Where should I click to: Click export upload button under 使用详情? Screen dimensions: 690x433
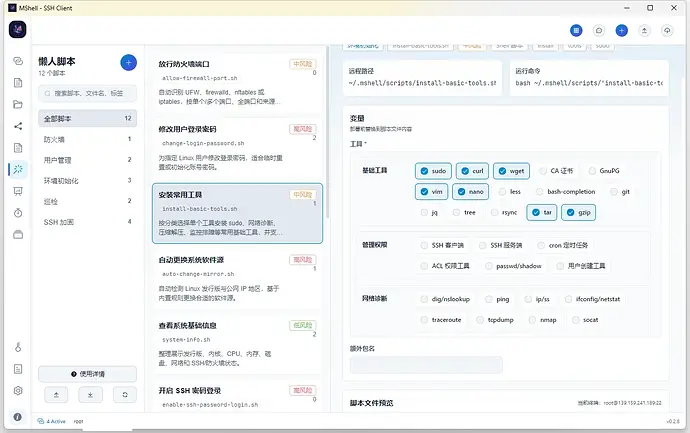click(x=56, y=395)
